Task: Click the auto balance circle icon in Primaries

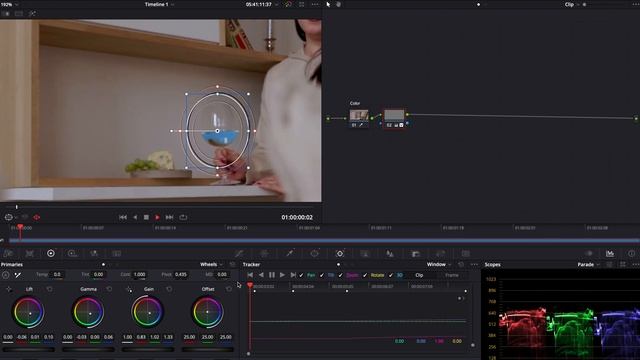Action: [x=6, y=275]
